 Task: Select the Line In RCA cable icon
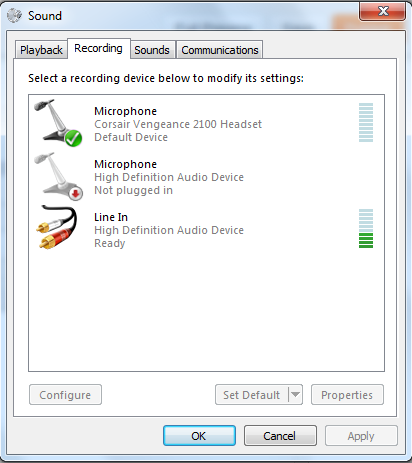[57, 227]
